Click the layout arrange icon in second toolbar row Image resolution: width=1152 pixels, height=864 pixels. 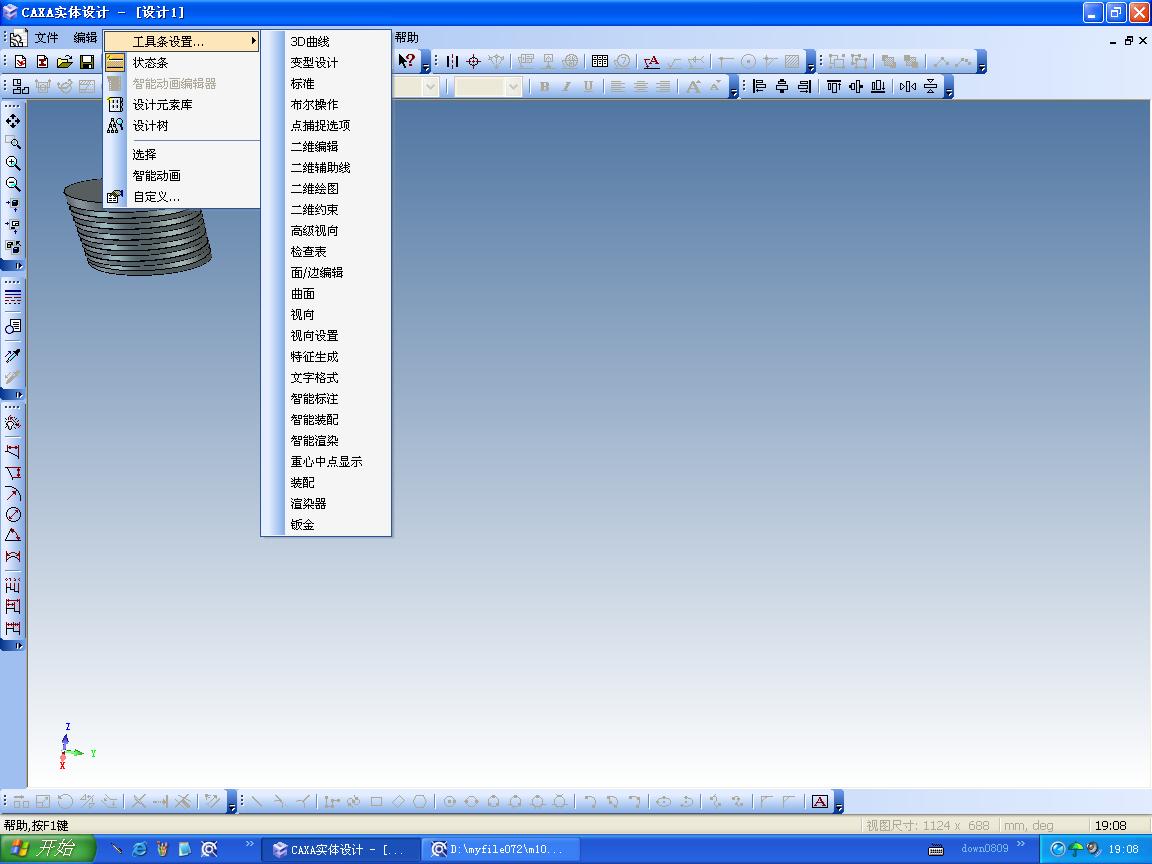click(21, 87)
